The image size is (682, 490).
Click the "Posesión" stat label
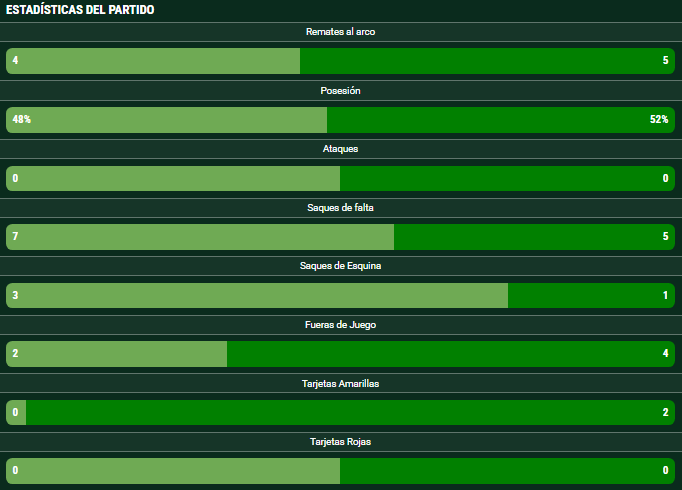point(340,91)
